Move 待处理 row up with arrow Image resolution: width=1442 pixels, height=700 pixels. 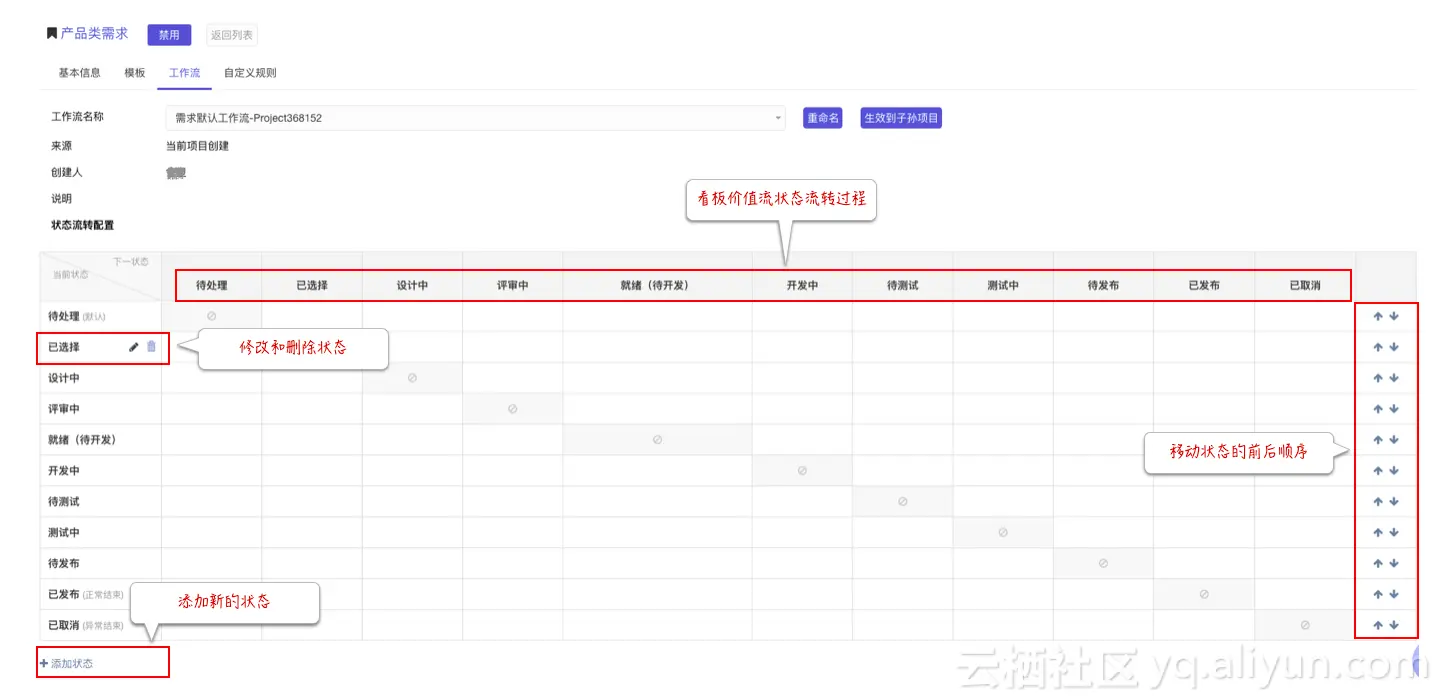[1377, 317]
